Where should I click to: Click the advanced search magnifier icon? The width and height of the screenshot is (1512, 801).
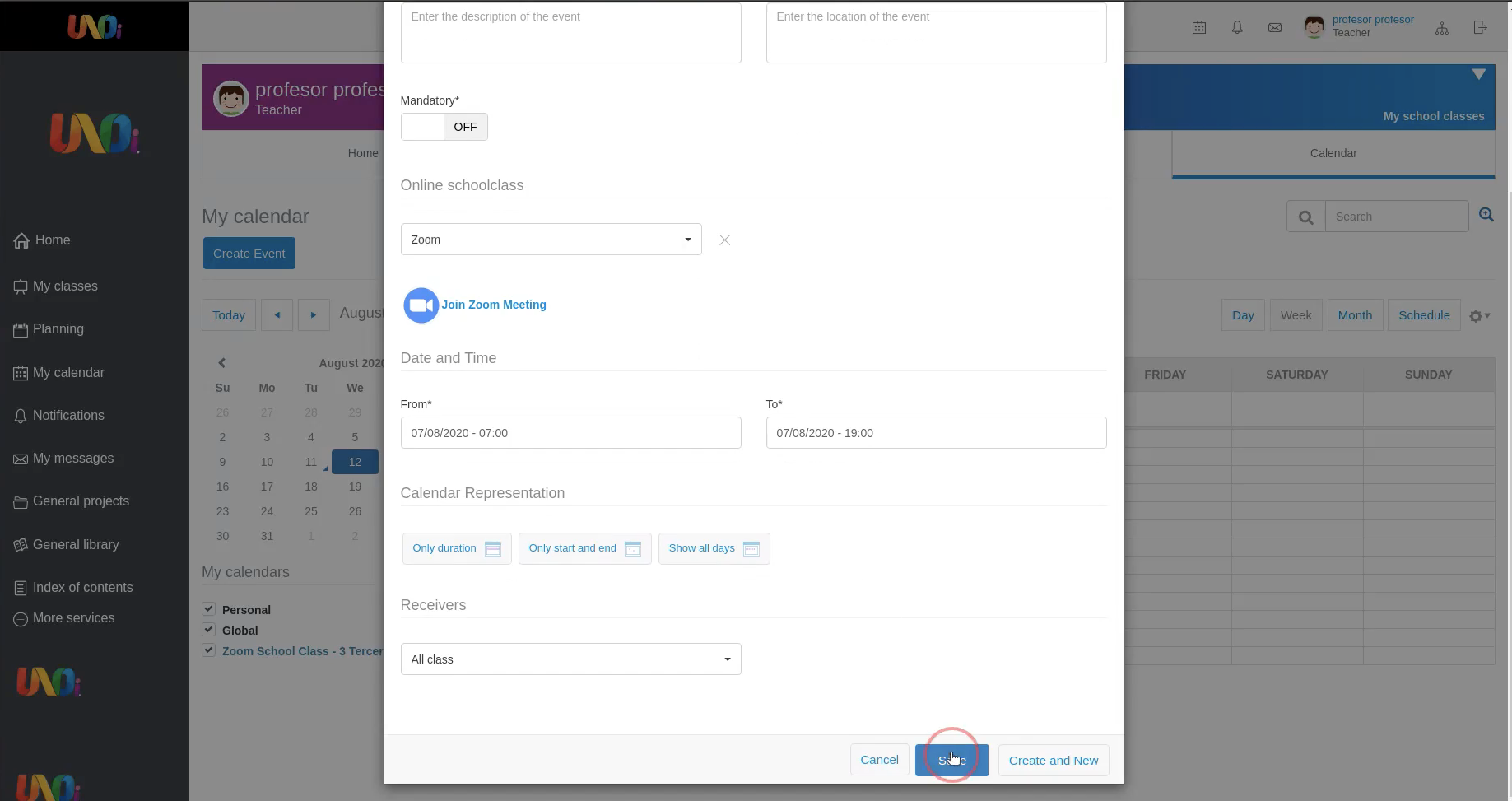[x=1486, y=215]
